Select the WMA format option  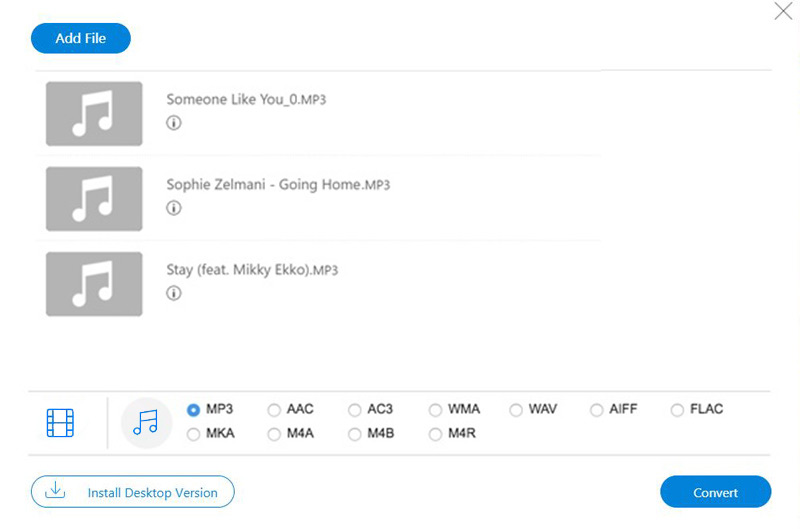(436, 410)
